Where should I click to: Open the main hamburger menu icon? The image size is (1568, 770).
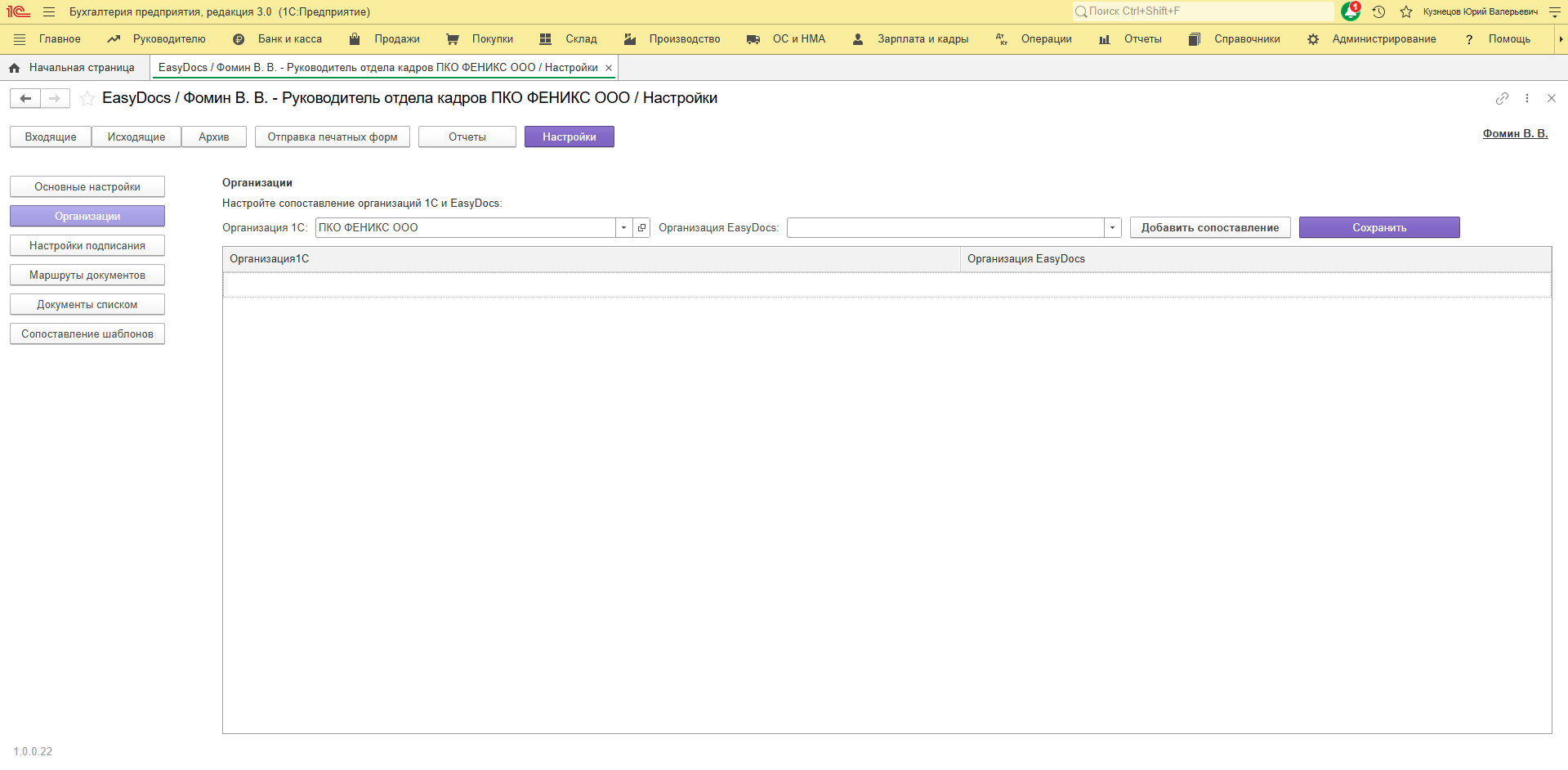click(x=49, y=11)
